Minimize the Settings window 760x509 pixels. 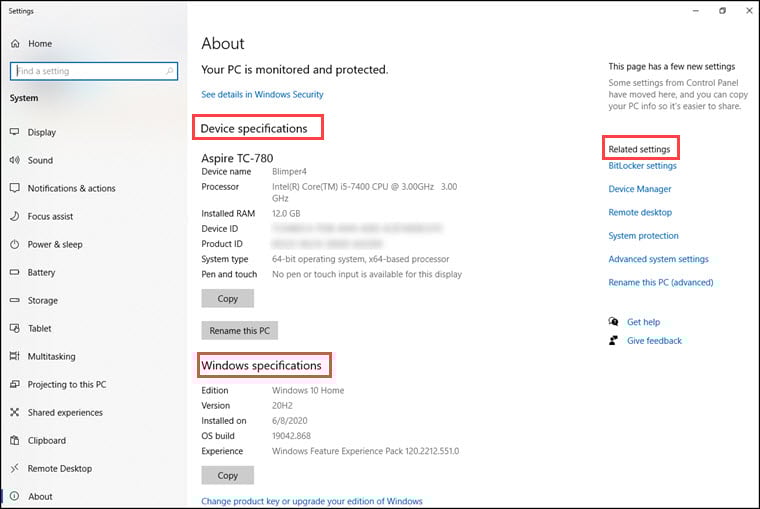(696, 11)
